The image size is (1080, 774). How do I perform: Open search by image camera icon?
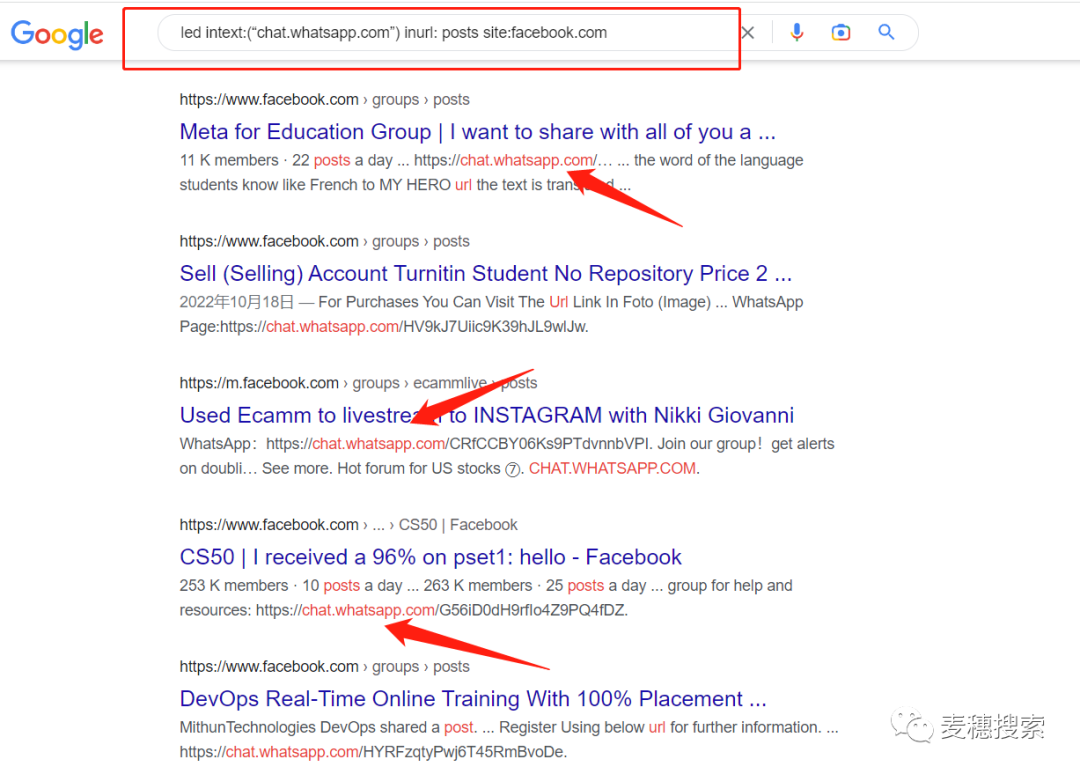841,33
